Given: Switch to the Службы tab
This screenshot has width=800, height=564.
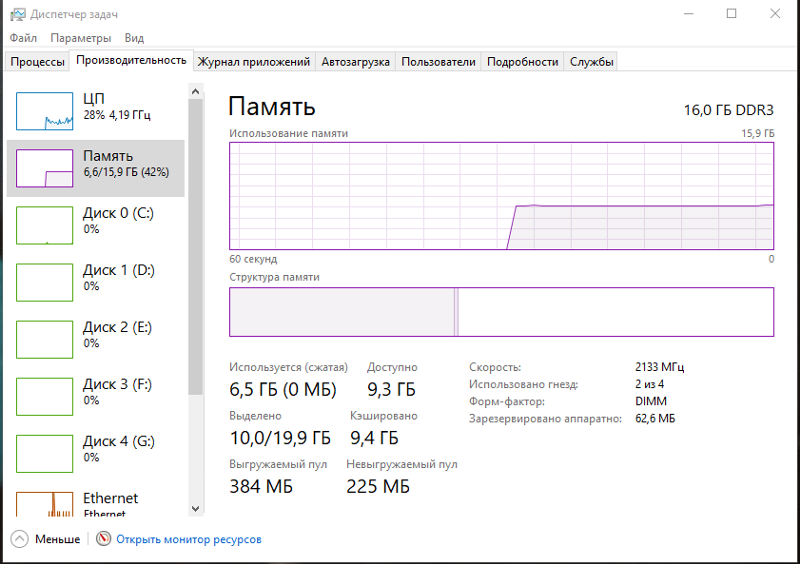Looking at the screenshot, I should pyautogui.click(x=591, y=62).
